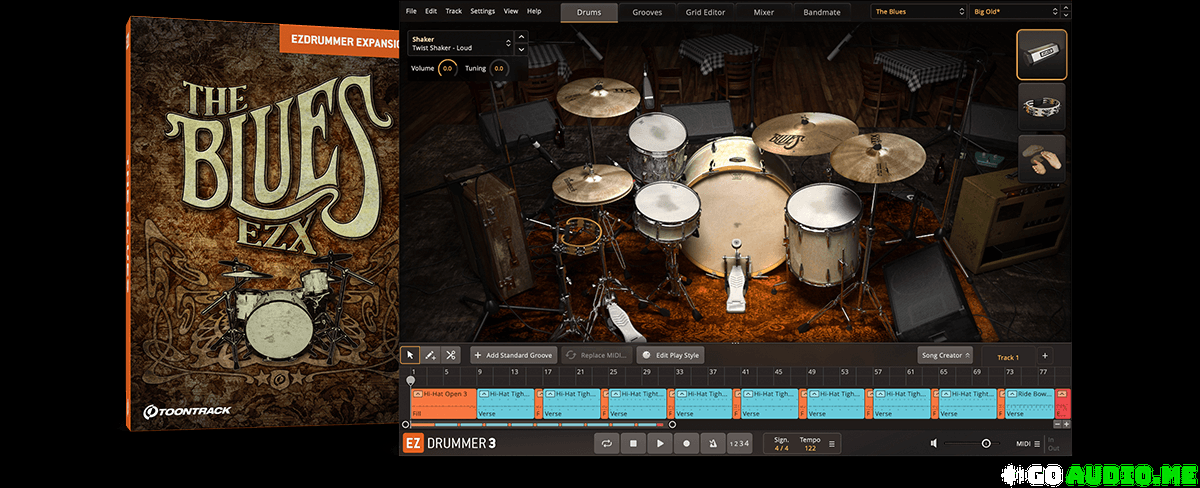
Task: Open the View menu
Action: (511, 11)
